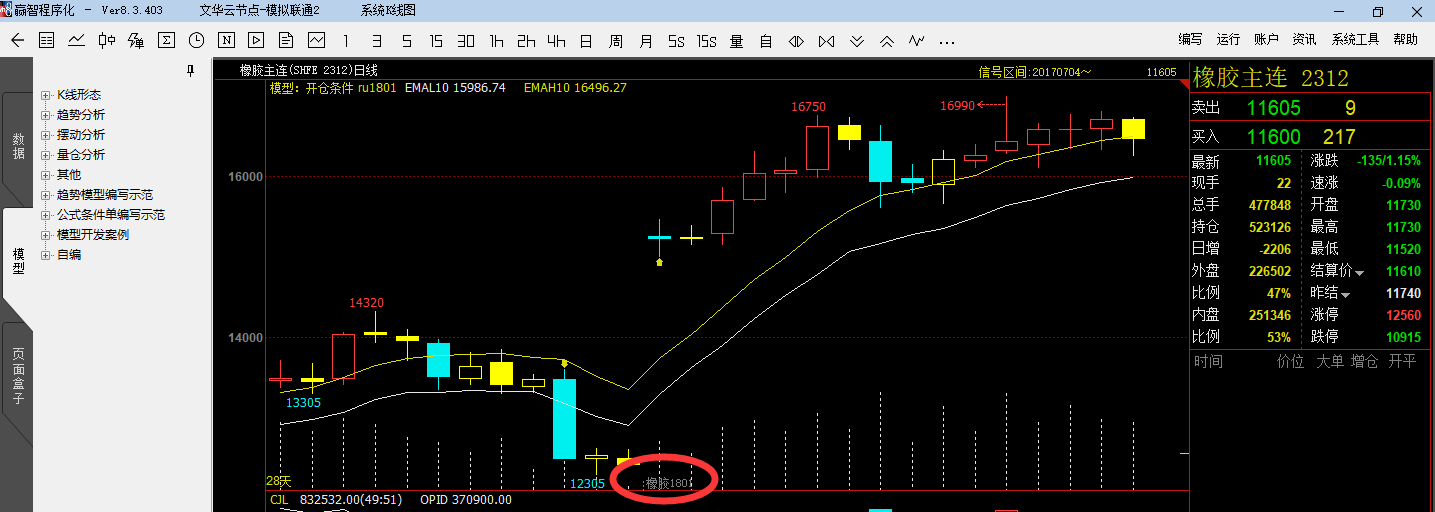Click the back arrow toolbar icon

coord(16,41)
